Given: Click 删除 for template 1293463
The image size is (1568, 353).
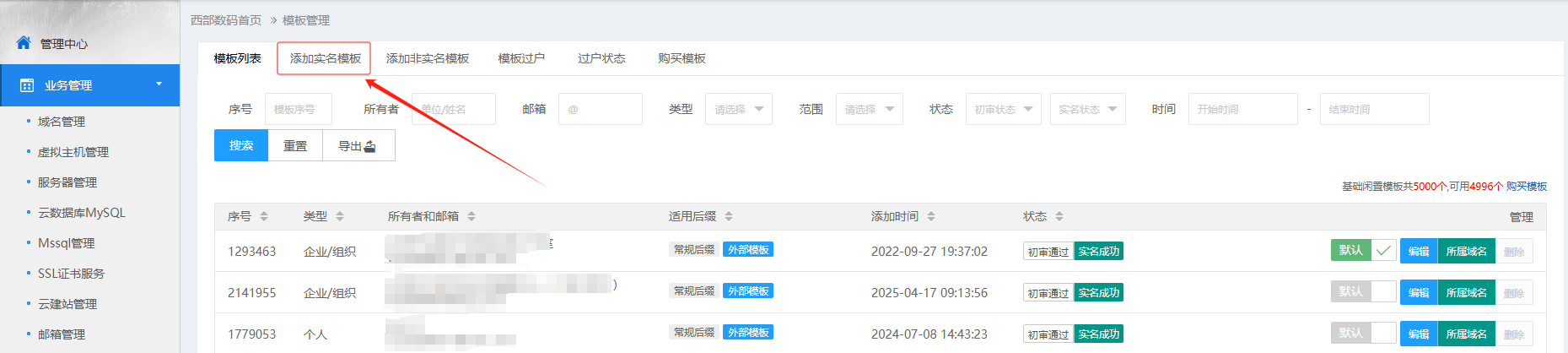Looking at the screenshot, I should [1514, 251].
